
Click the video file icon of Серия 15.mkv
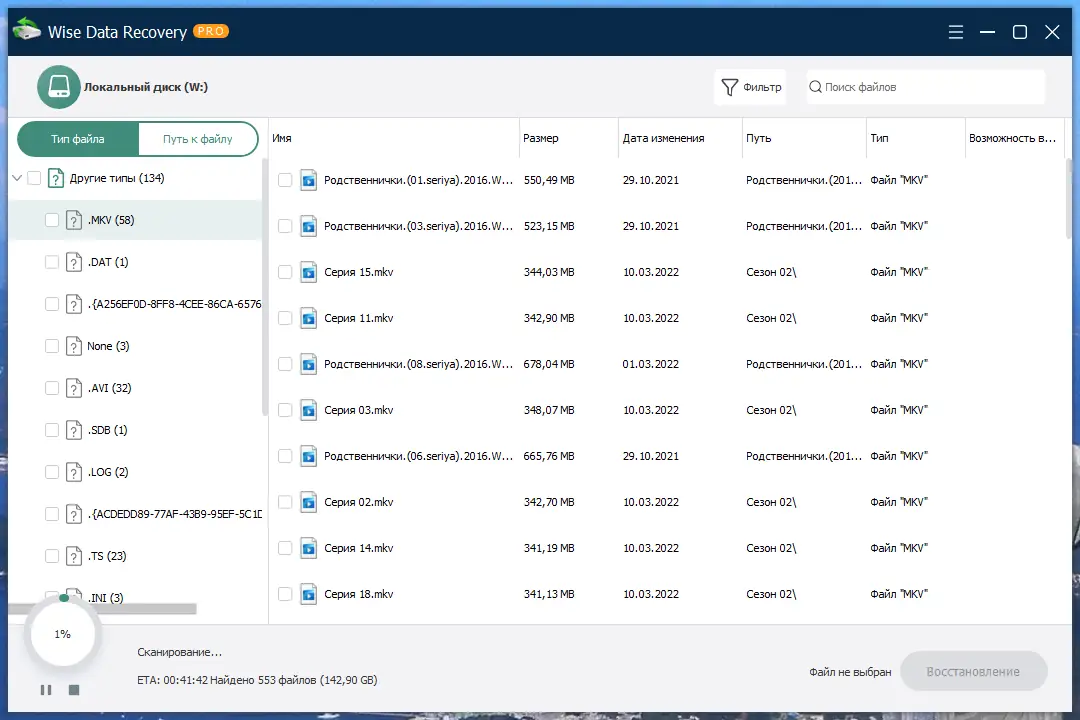click(x=309, y=272)
